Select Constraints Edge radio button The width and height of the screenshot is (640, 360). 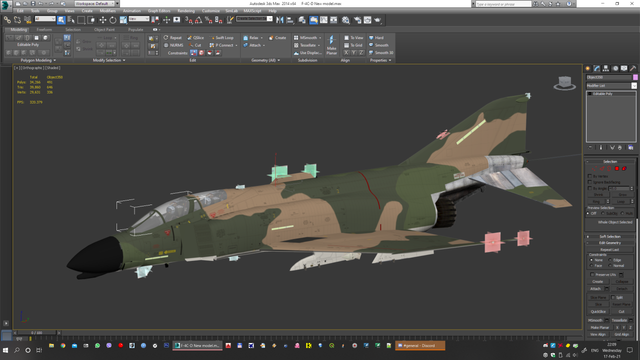pyautogui.click(x=611, y=260)
